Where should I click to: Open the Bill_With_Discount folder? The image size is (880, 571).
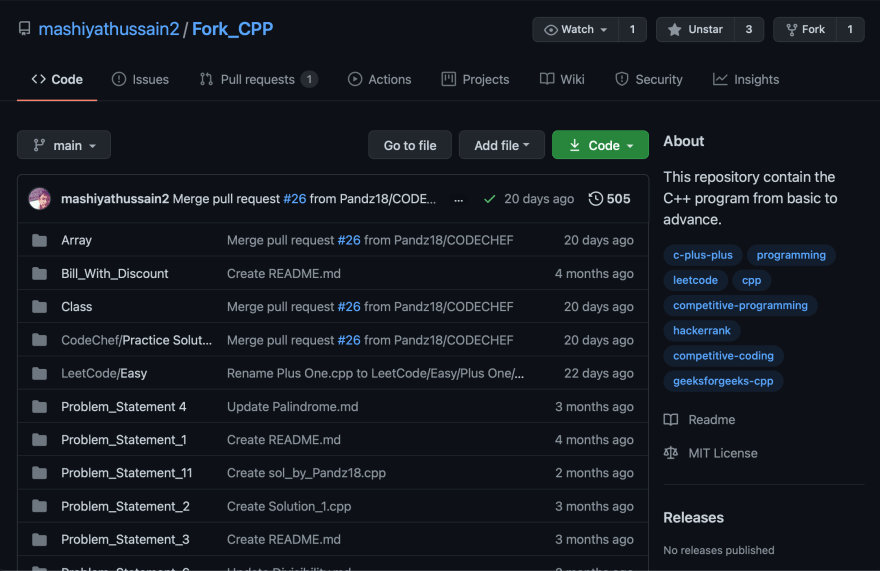(x=114, y=273)
